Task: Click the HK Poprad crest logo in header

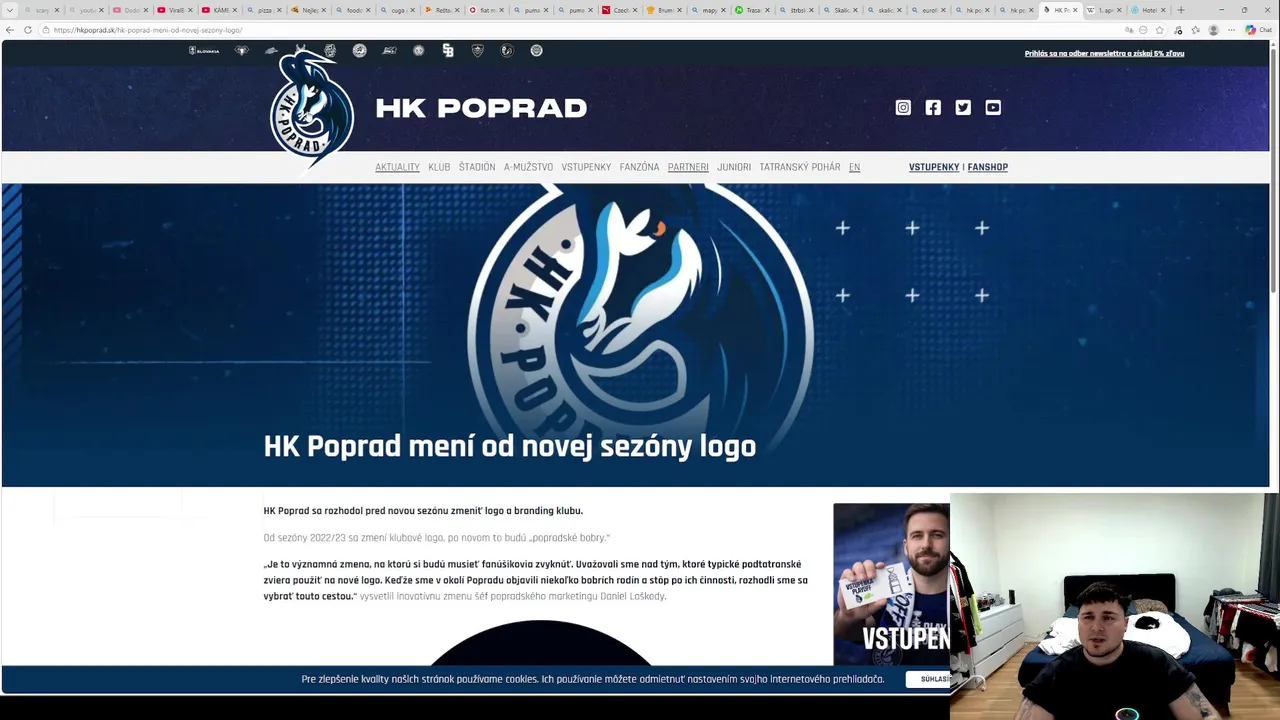Action: (311, 110)
